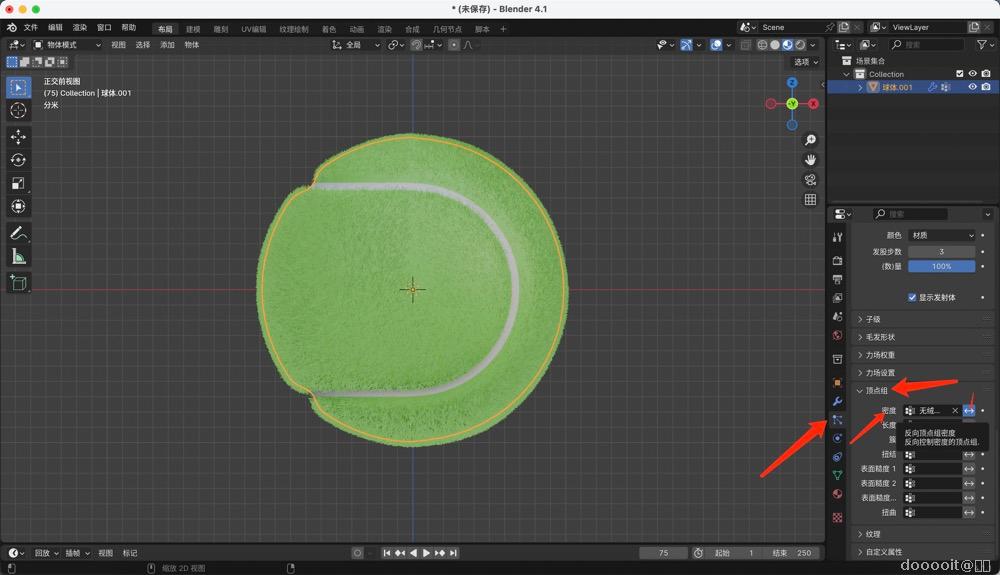Open the Particle properties tab
1000x575 pixels.
(837, 420)
